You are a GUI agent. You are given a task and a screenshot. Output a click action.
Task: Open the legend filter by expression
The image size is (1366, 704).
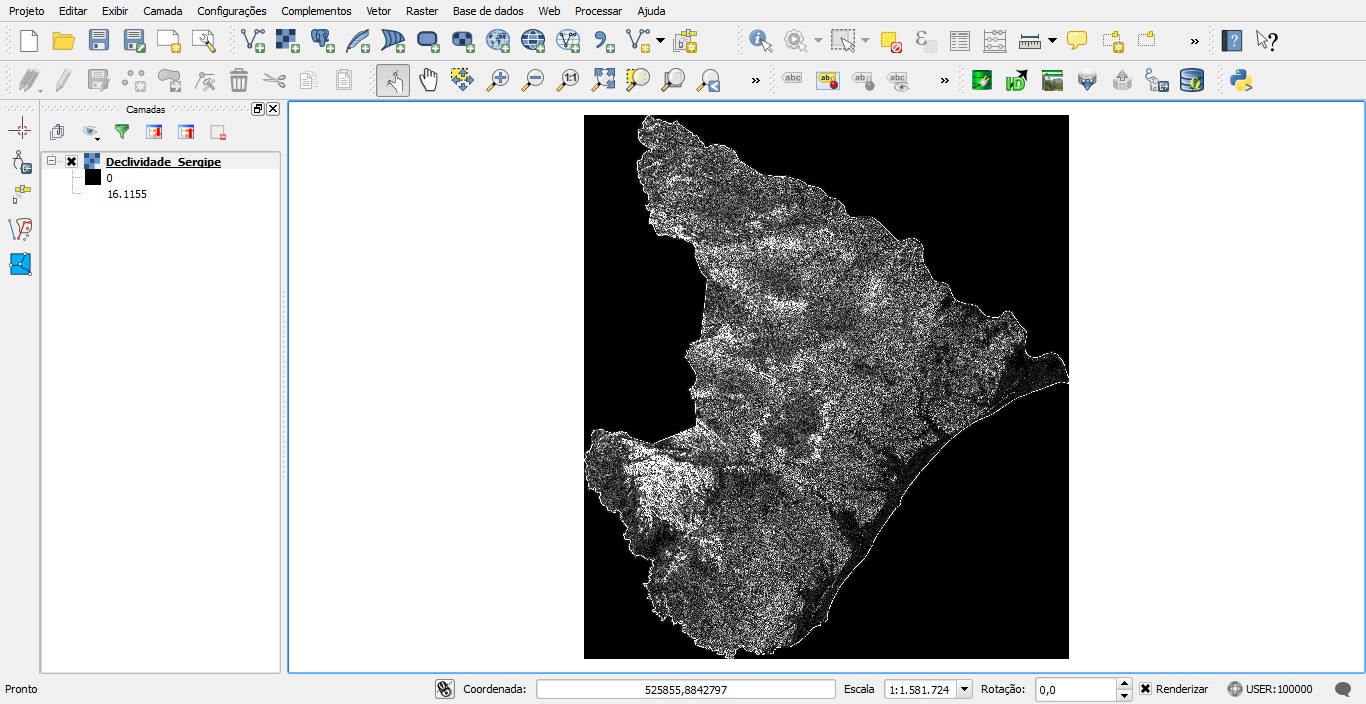[x=122, y=131]
